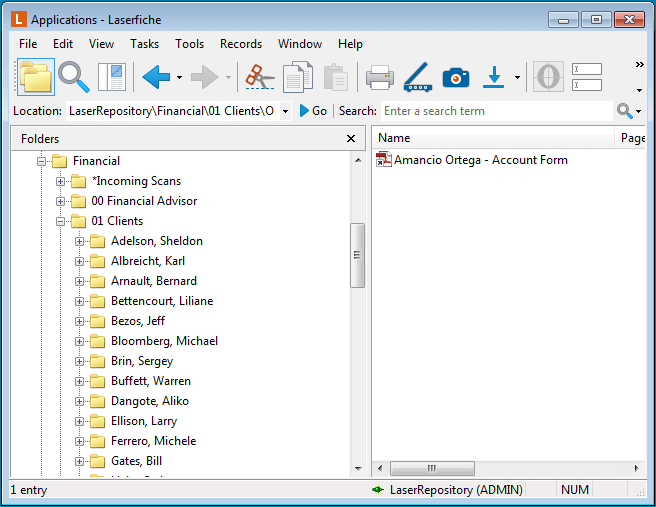The image size is (656, 507).
Task: Sort by the Name column header
Action: 493,138
